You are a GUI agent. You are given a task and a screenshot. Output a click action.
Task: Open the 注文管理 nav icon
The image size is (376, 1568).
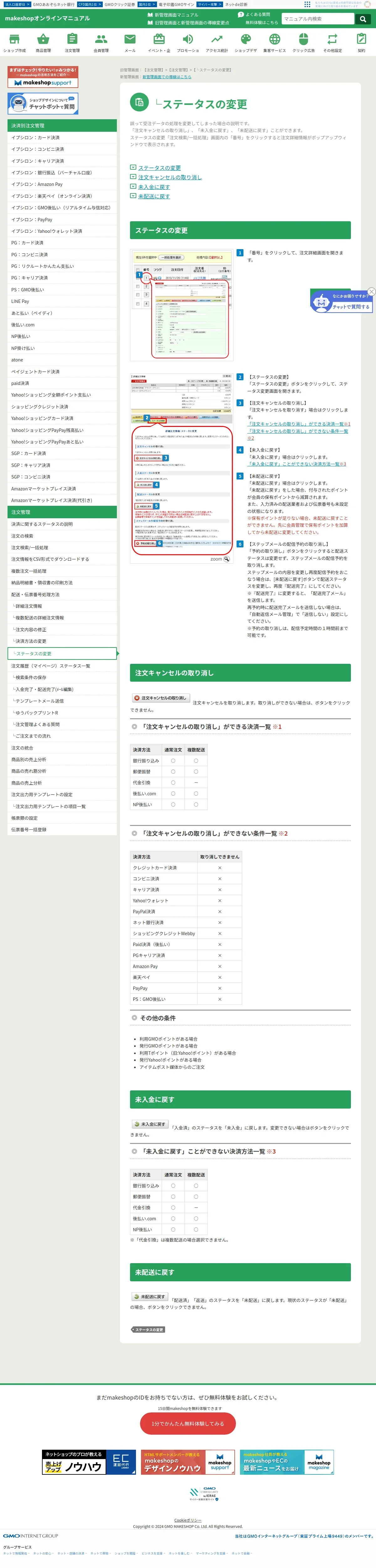point(72,43)
